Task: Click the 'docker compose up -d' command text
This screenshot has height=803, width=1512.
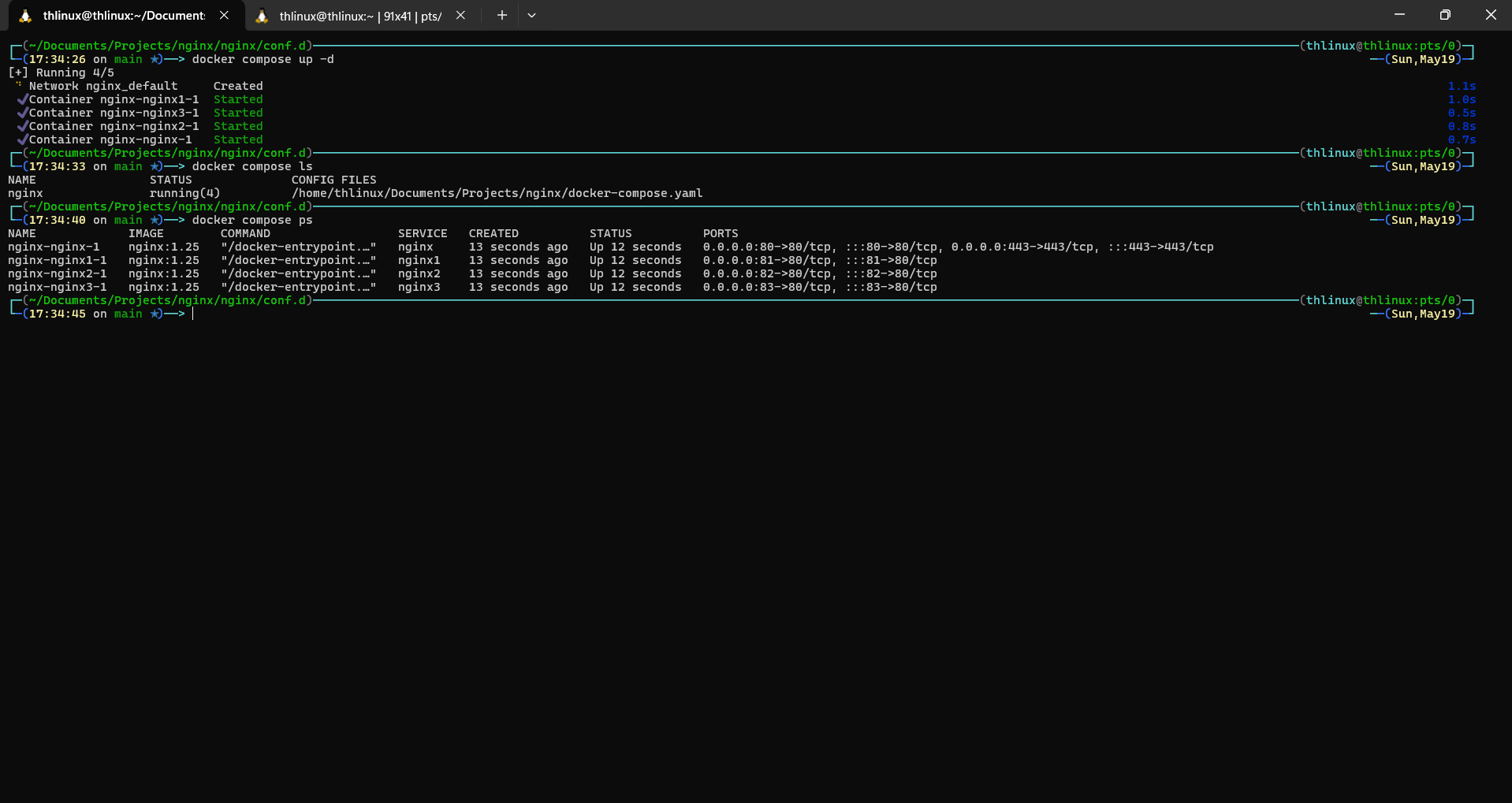Action: pos(263,60)
